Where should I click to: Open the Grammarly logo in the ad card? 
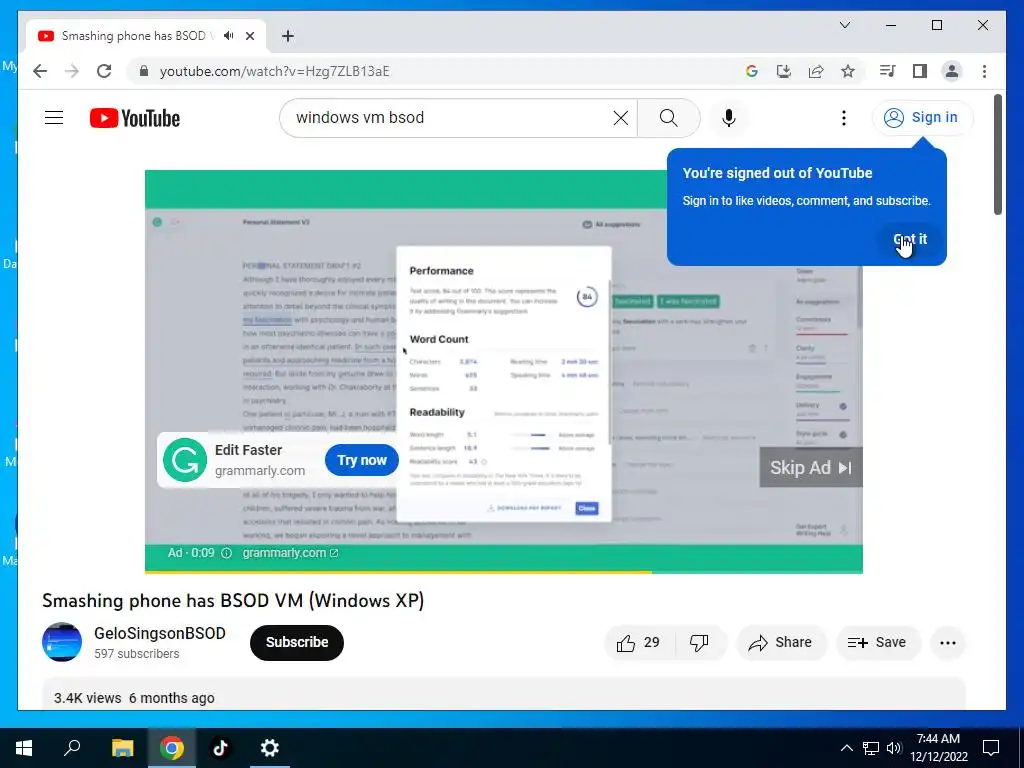click(x=185, y=460)
